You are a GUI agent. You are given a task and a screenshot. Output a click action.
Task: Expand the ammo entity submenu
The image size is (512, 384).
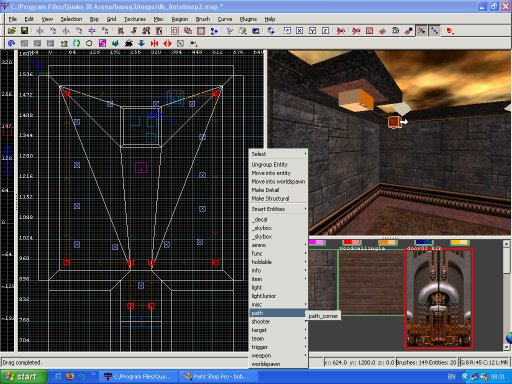[278, 245]
